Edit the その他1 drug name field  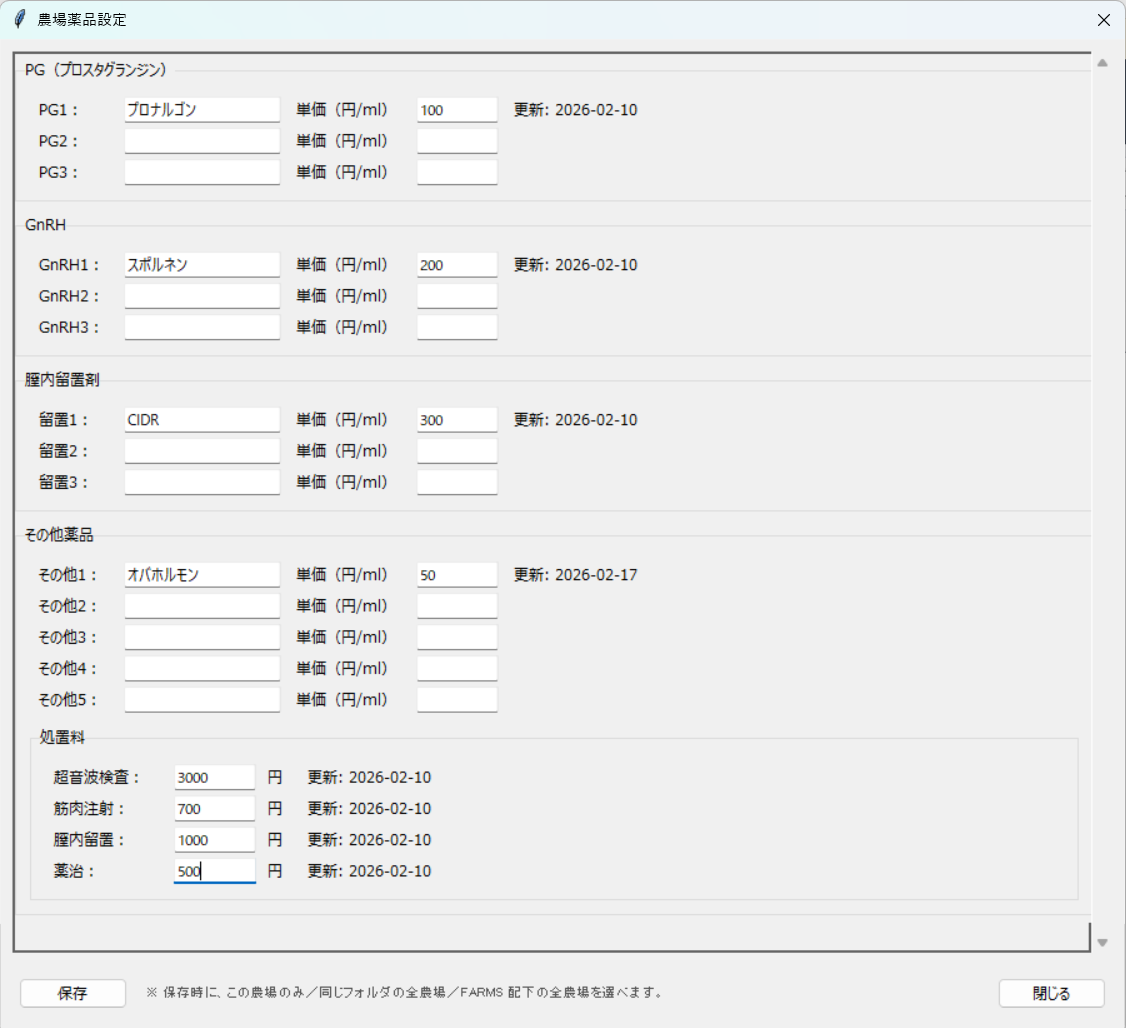(x=202, y=575)
